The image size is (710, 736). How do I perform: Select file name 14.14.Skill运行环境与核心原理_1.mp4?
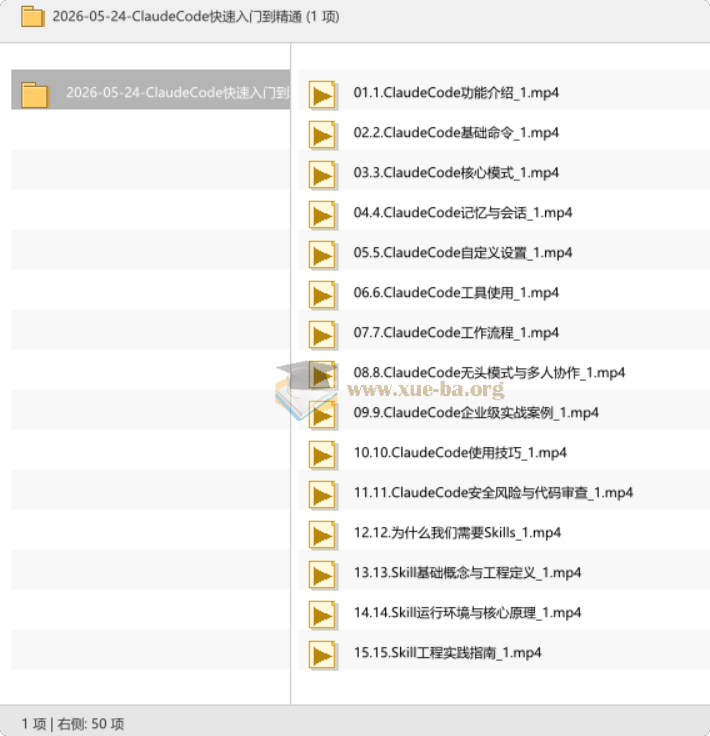tap(467, 613)
